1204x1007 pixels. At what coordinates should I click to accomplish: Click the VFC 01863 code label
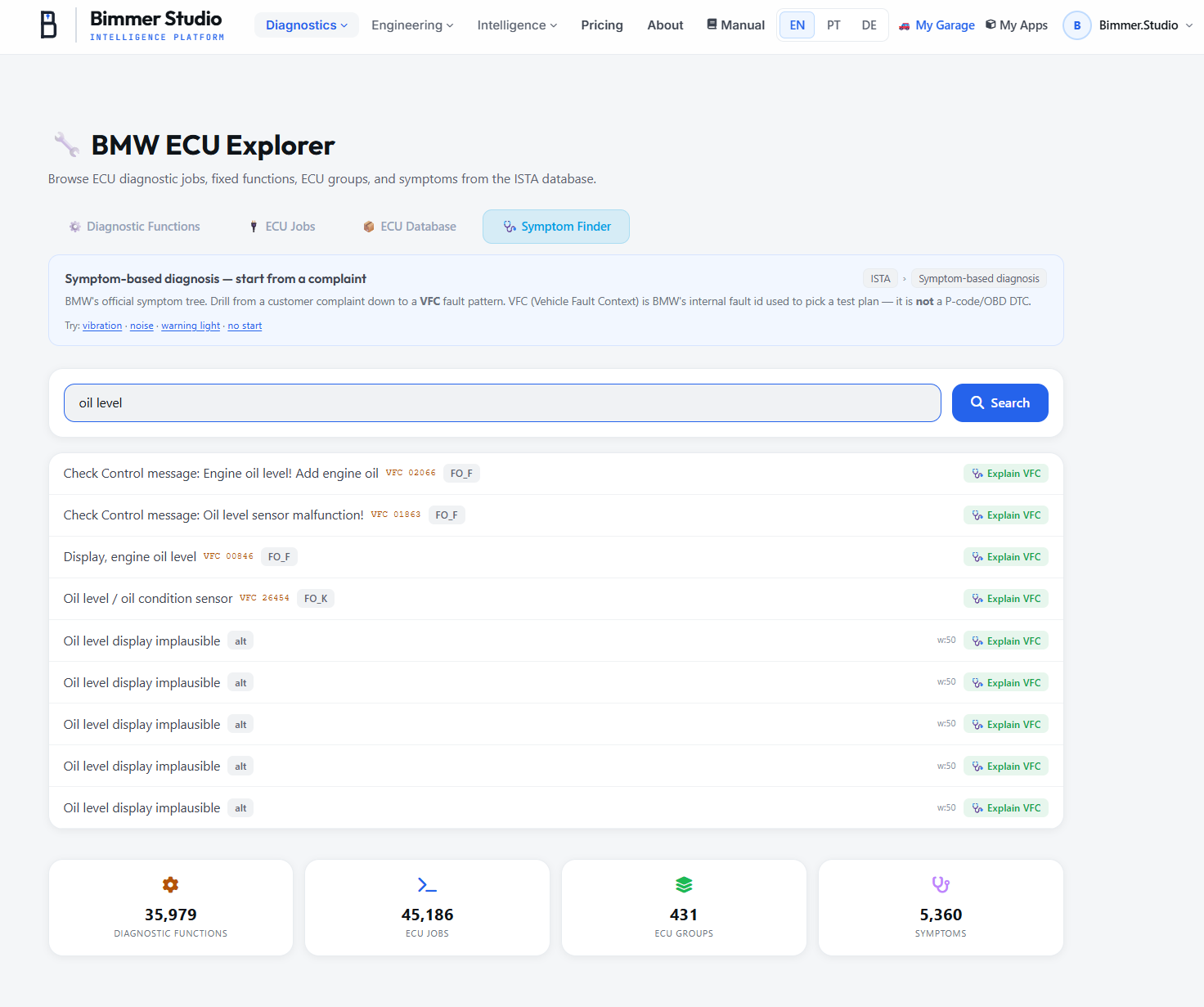click(x=396, y=515)
